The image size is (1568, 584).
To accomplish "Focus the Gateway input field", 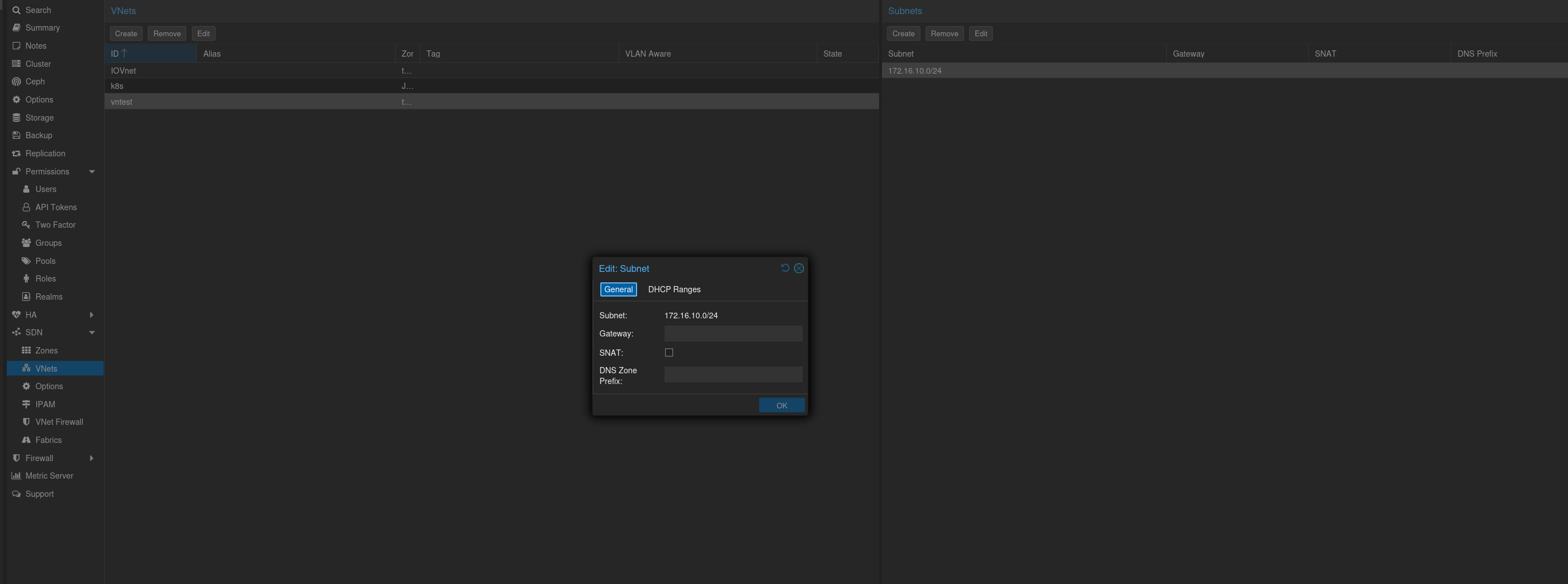I will (733, 334).
